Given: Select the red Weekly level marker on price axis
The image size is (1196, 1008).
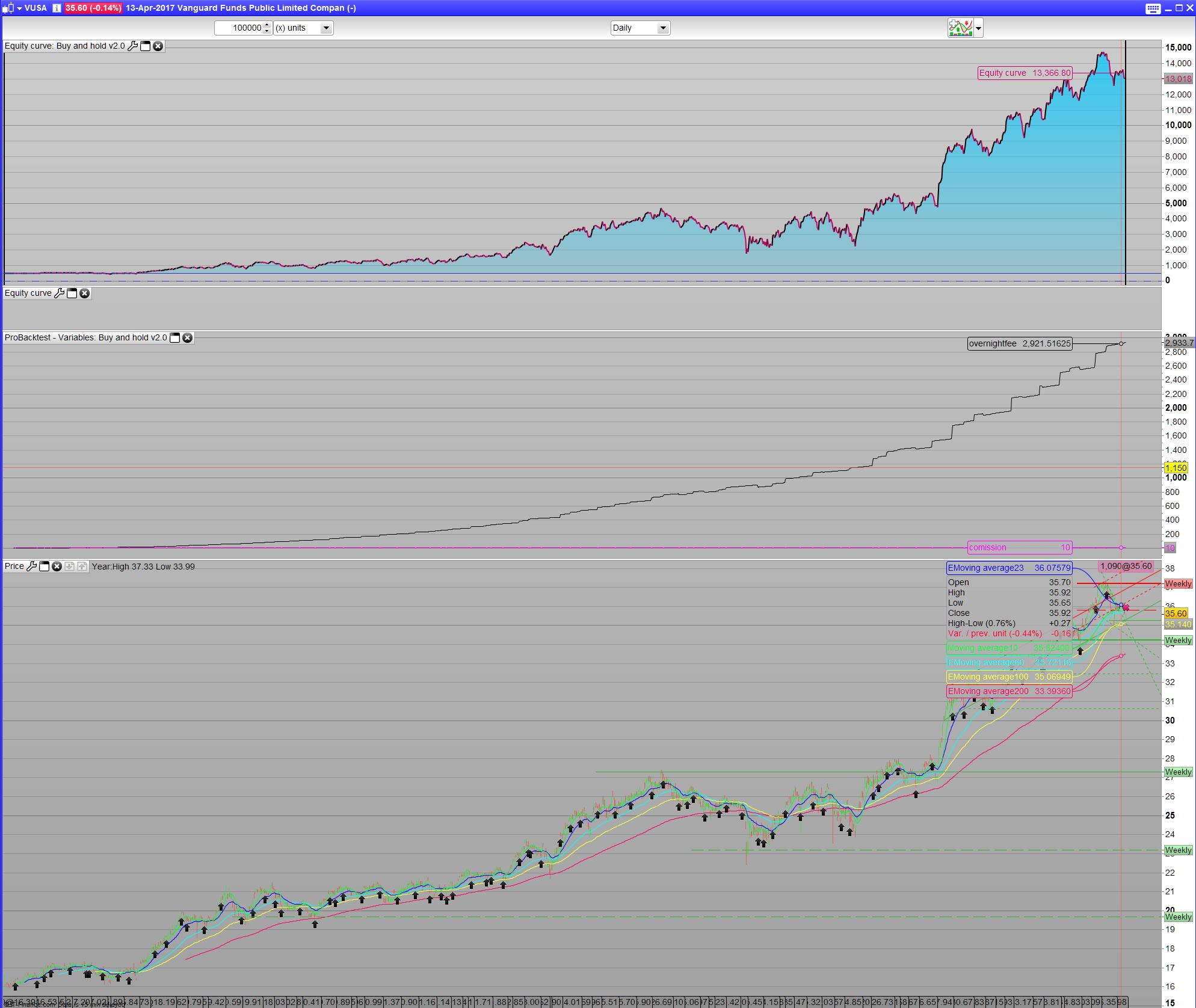Looking at the screenshot, I should click(1177, 584).
